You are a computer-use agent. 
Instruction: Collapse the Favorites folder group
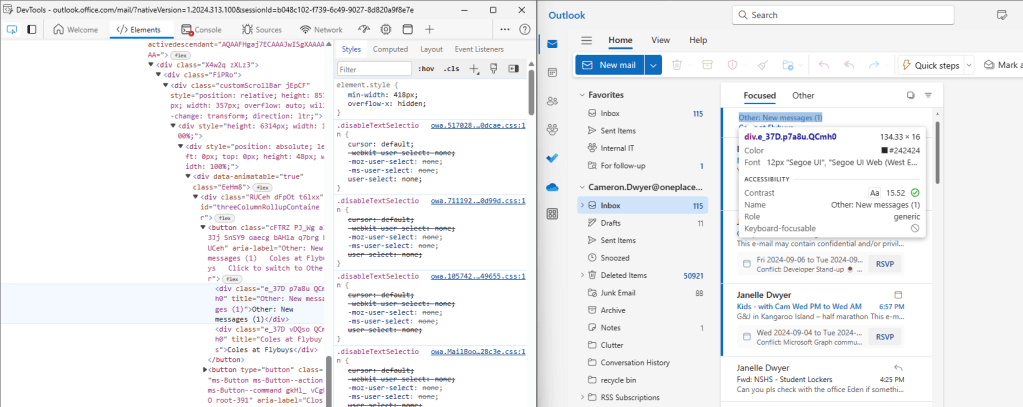coord(580,95)
